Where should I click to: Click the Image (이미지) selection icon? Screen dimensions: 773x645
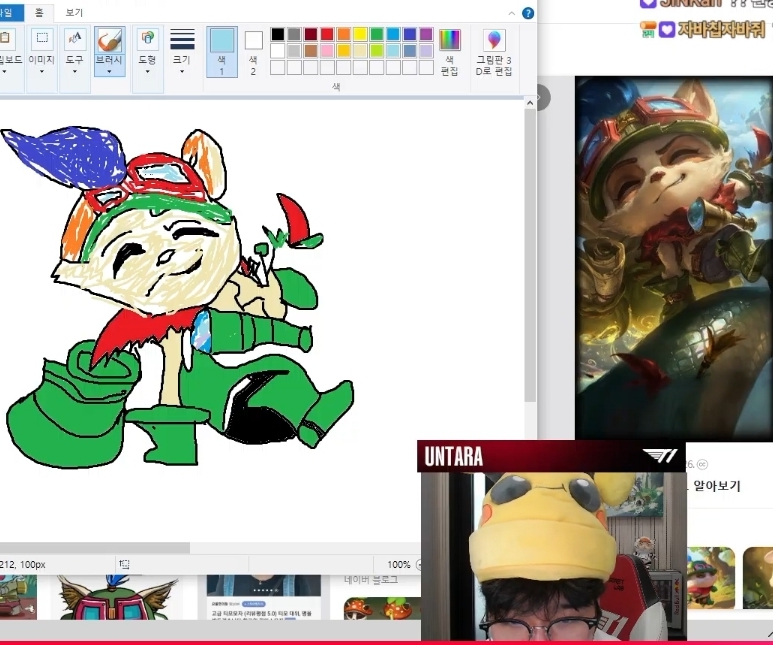42,40
